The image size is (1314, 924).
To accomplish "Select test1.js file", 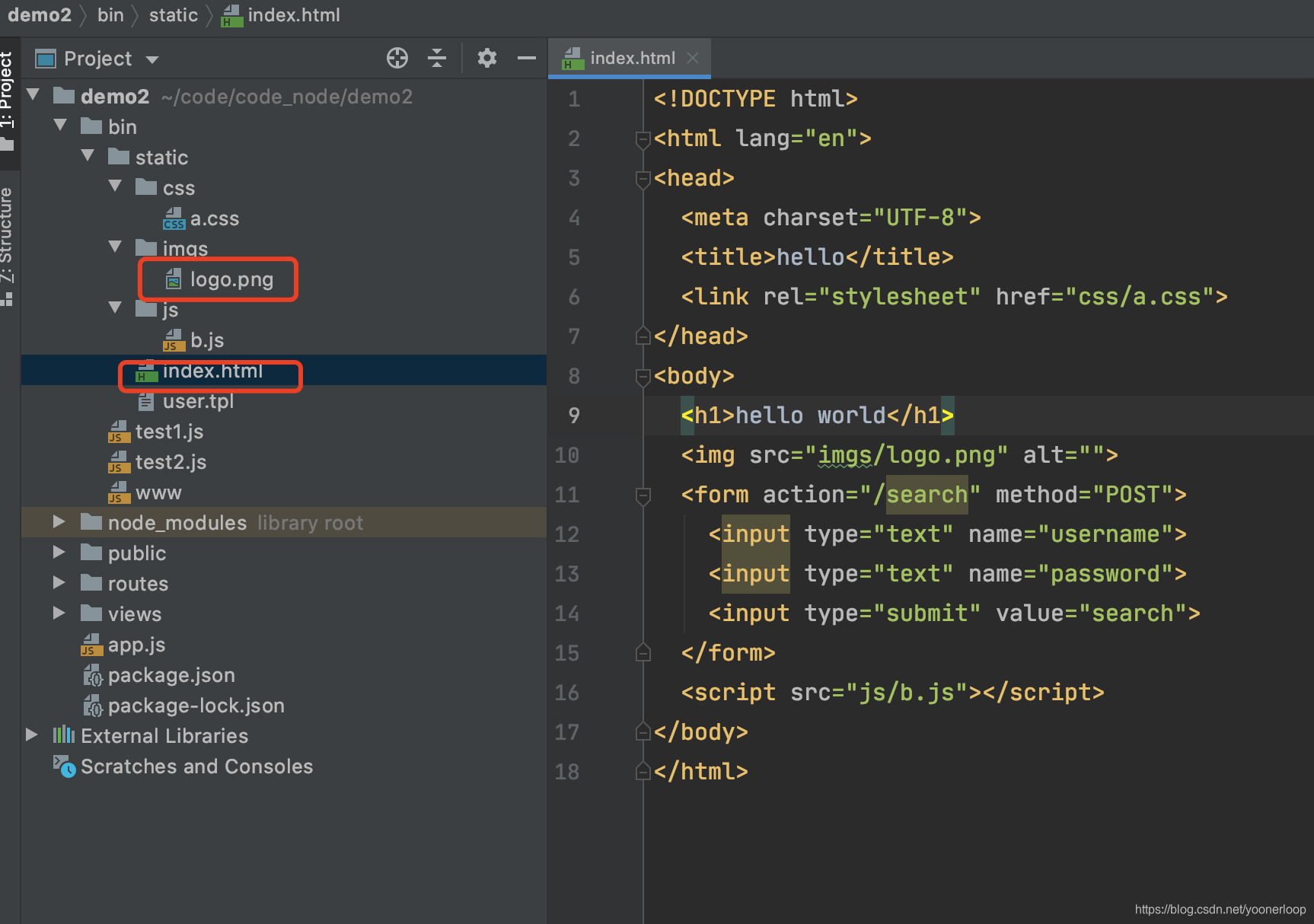I will tap(284, 432).
